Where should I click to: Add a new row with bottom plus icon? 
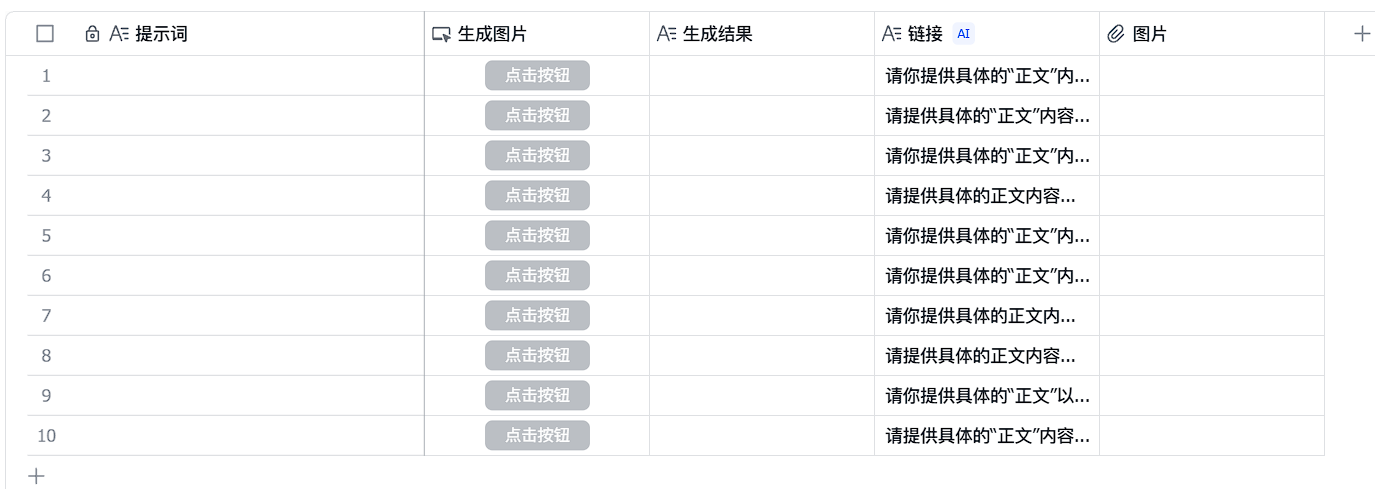pyautogui.click(x=37, y=476)
